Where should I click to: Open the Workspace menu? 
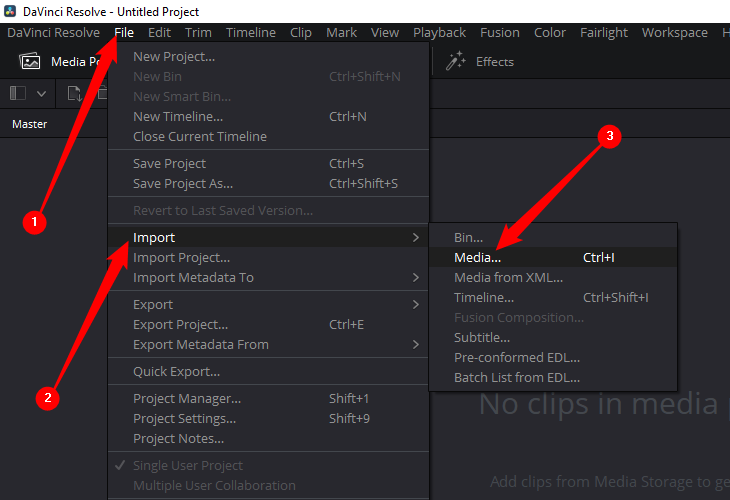point(675,33)
